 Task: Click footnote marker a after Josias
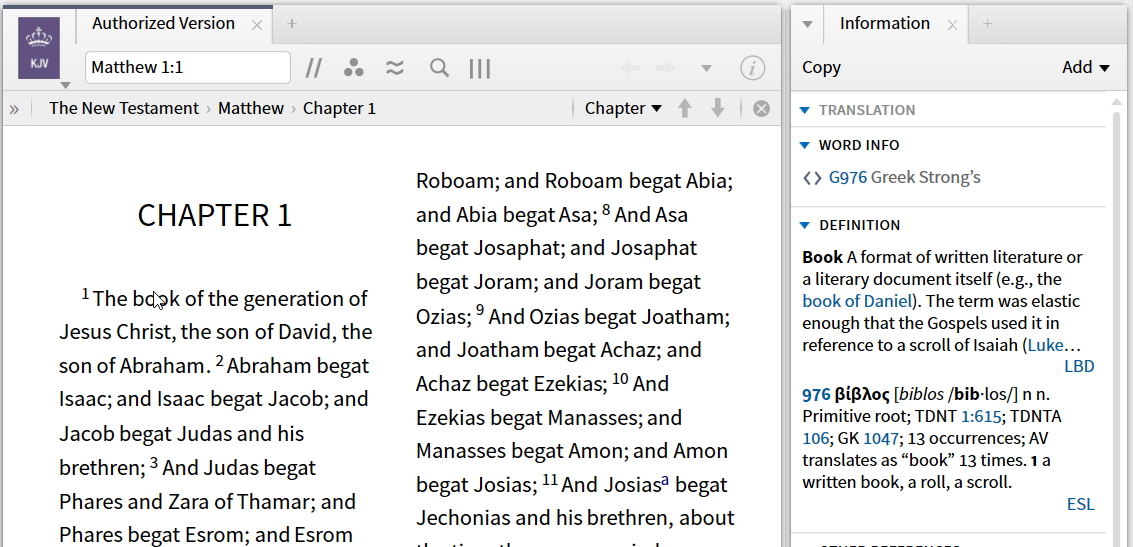tap(665, 482)
